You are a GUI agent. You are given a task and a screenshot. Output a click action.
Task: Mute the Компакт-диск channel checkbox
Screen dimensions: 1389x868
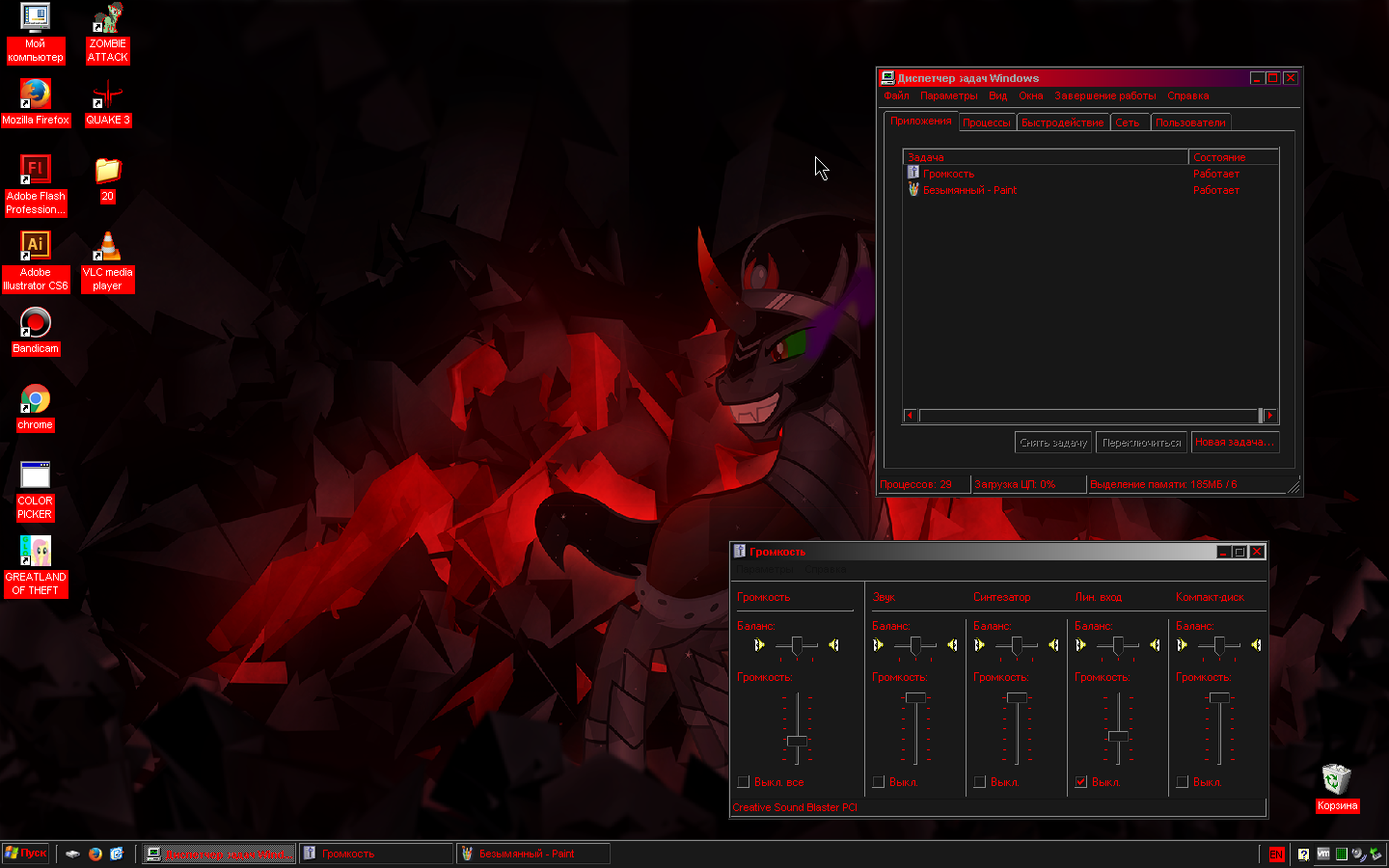1182,782
